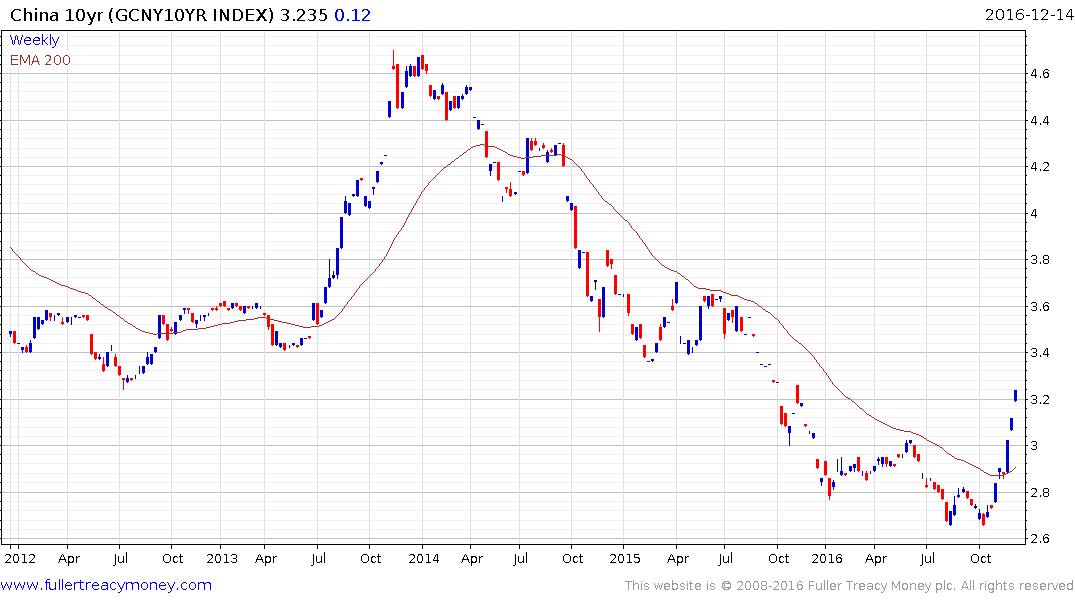Click the peak candlestick above 4.6
The image size is (1075, 600).
click(394, 60)
